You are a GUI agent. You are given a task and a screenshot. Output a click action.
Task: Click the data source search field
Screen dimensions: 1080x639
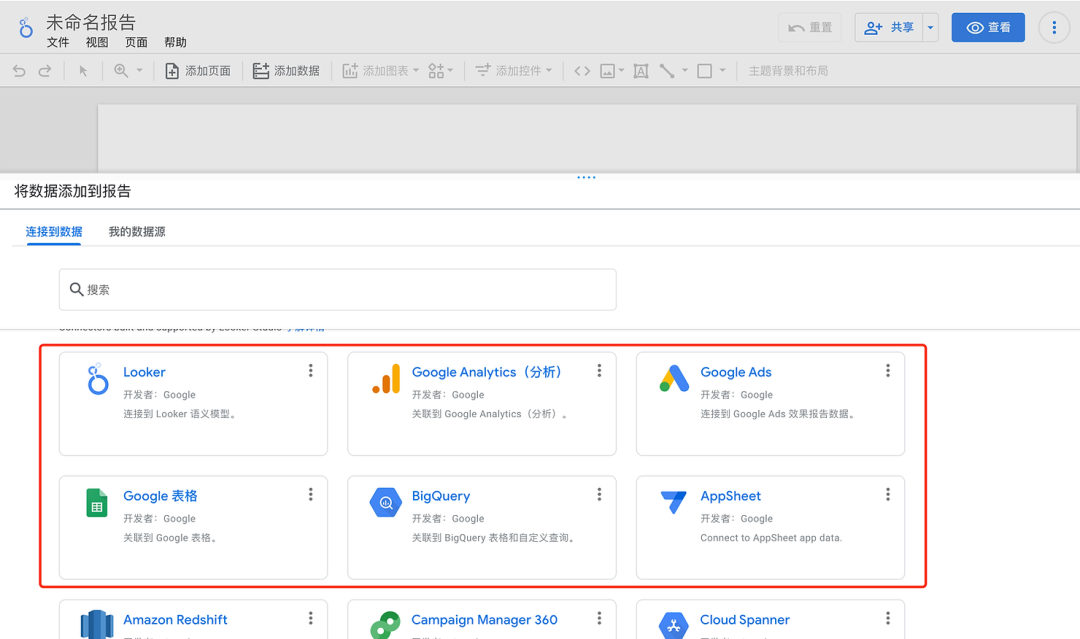(x=337, y=289)
